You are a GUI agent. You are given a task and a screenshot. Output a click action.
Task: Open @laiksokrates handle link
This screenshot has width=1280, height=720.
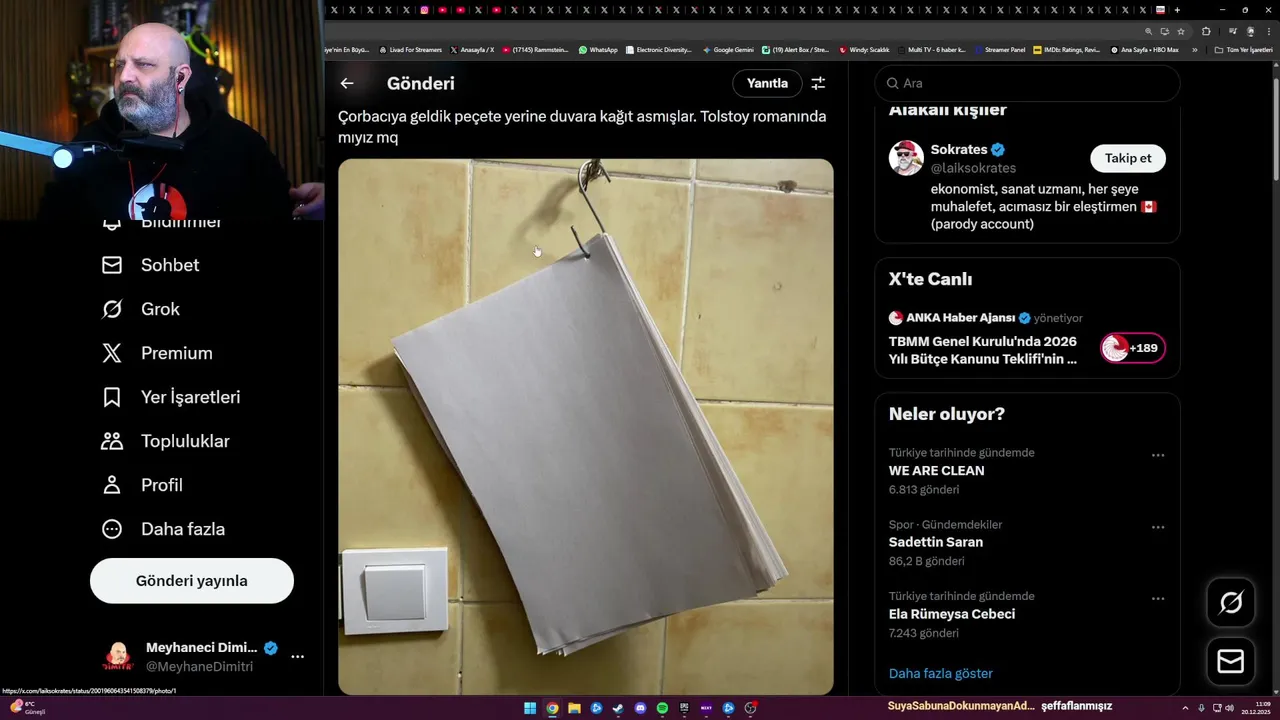[x=973, y=168]
